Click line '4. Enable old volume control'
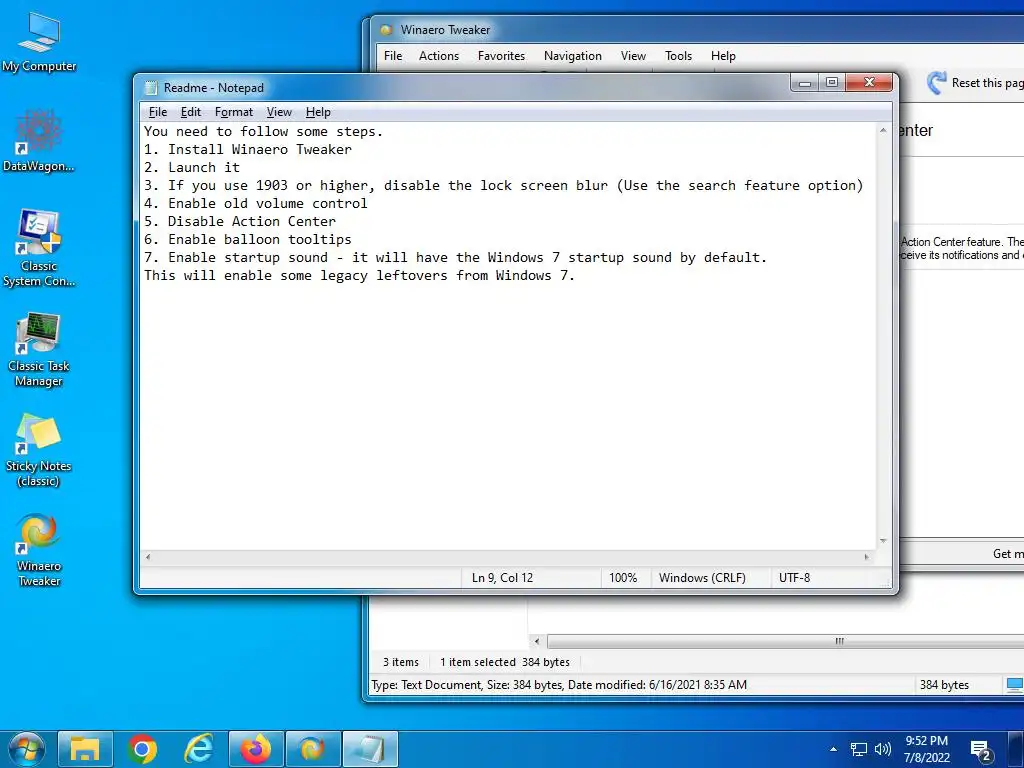Viewport: 1024px width, 768px height. coord(255,203)
